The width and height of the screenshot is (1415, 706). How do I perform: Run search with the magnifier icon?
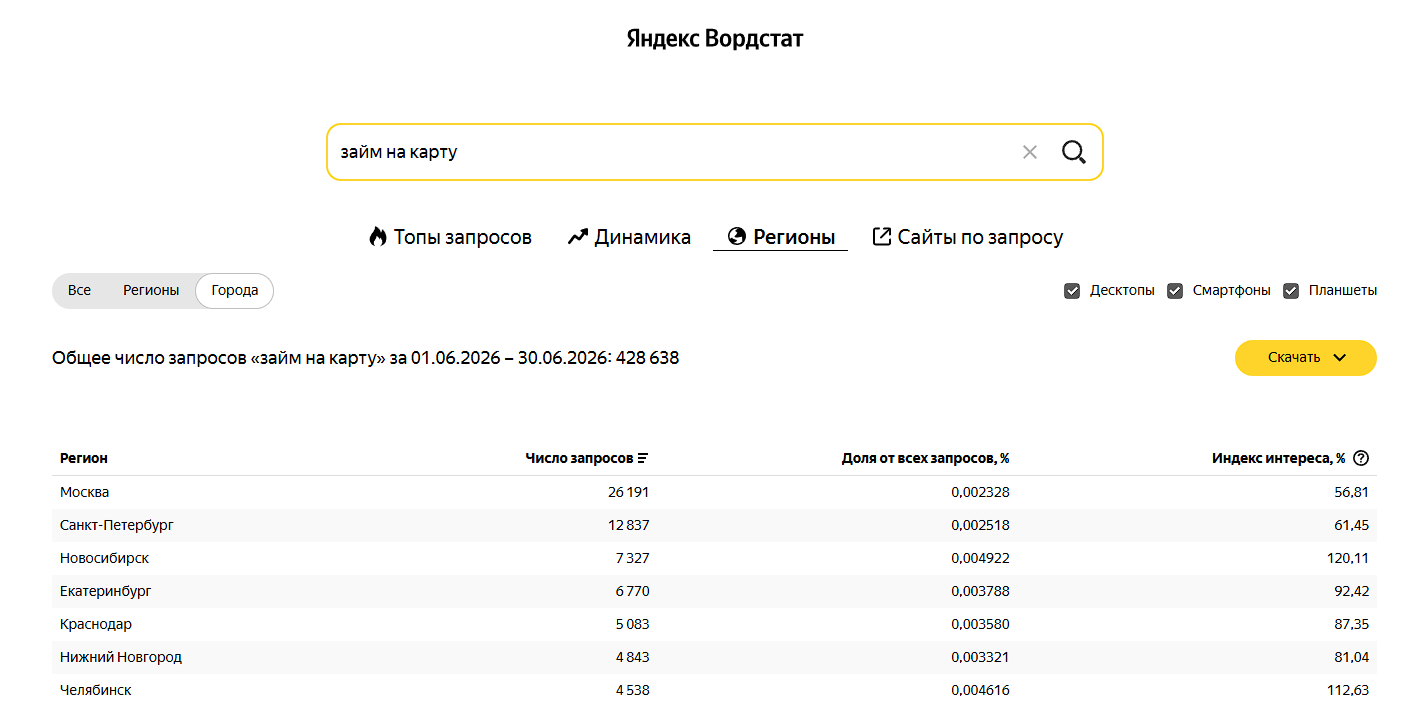tap(1074, 152)
